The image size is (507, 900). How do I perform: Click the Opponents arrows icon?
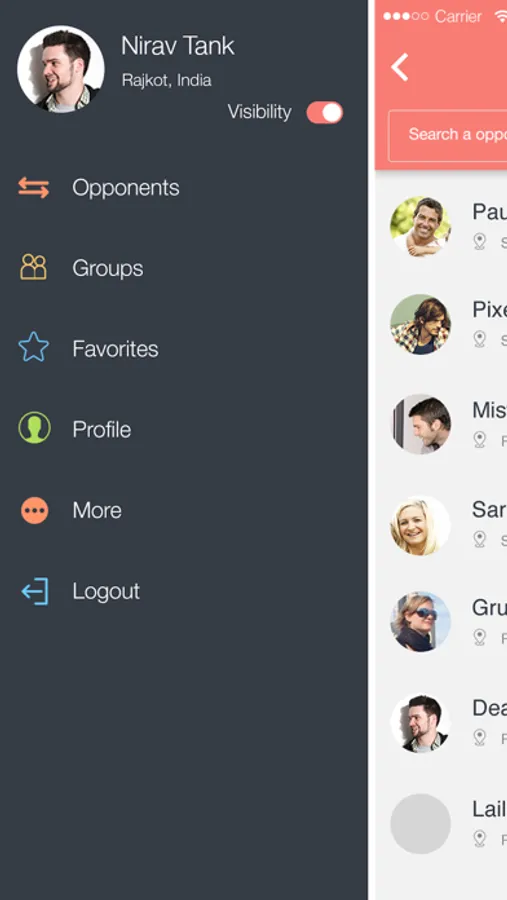(33, 188)
